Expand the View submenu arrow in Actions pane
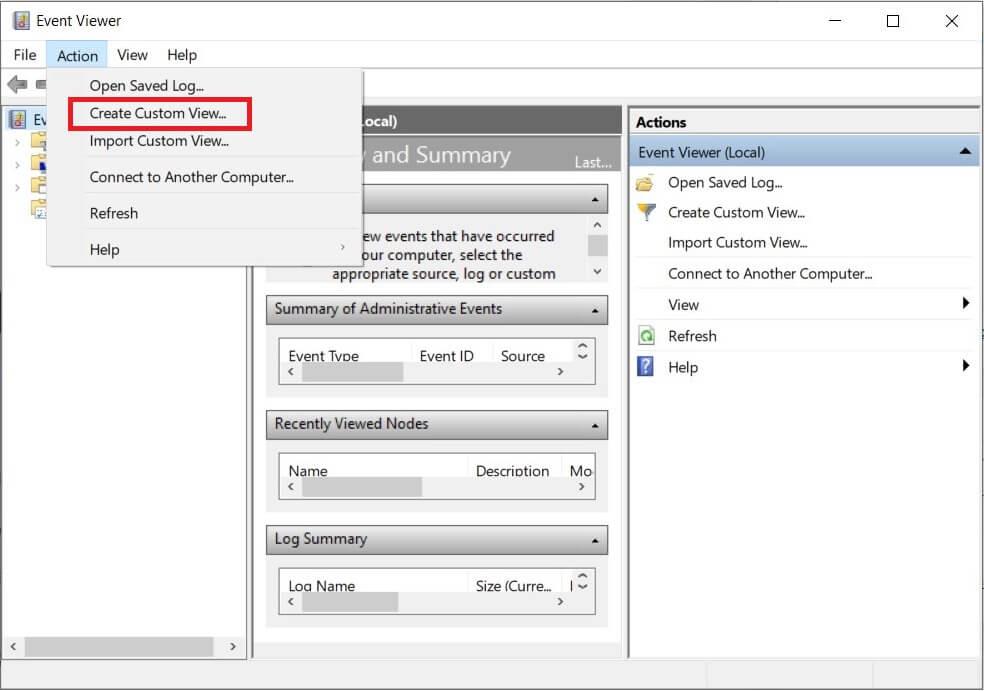Viewport: 984px width, 691px height. coord(966,304)
